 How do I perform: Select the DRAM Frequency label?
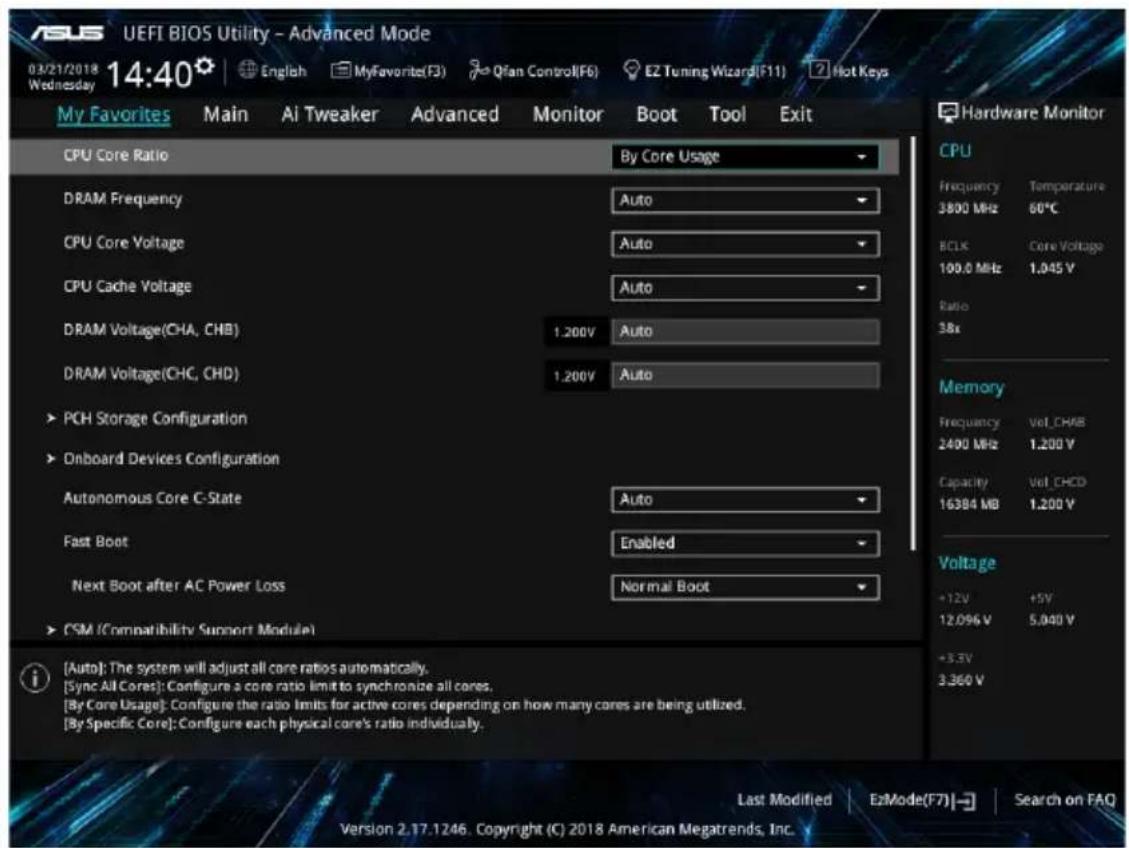pos(122,199)
